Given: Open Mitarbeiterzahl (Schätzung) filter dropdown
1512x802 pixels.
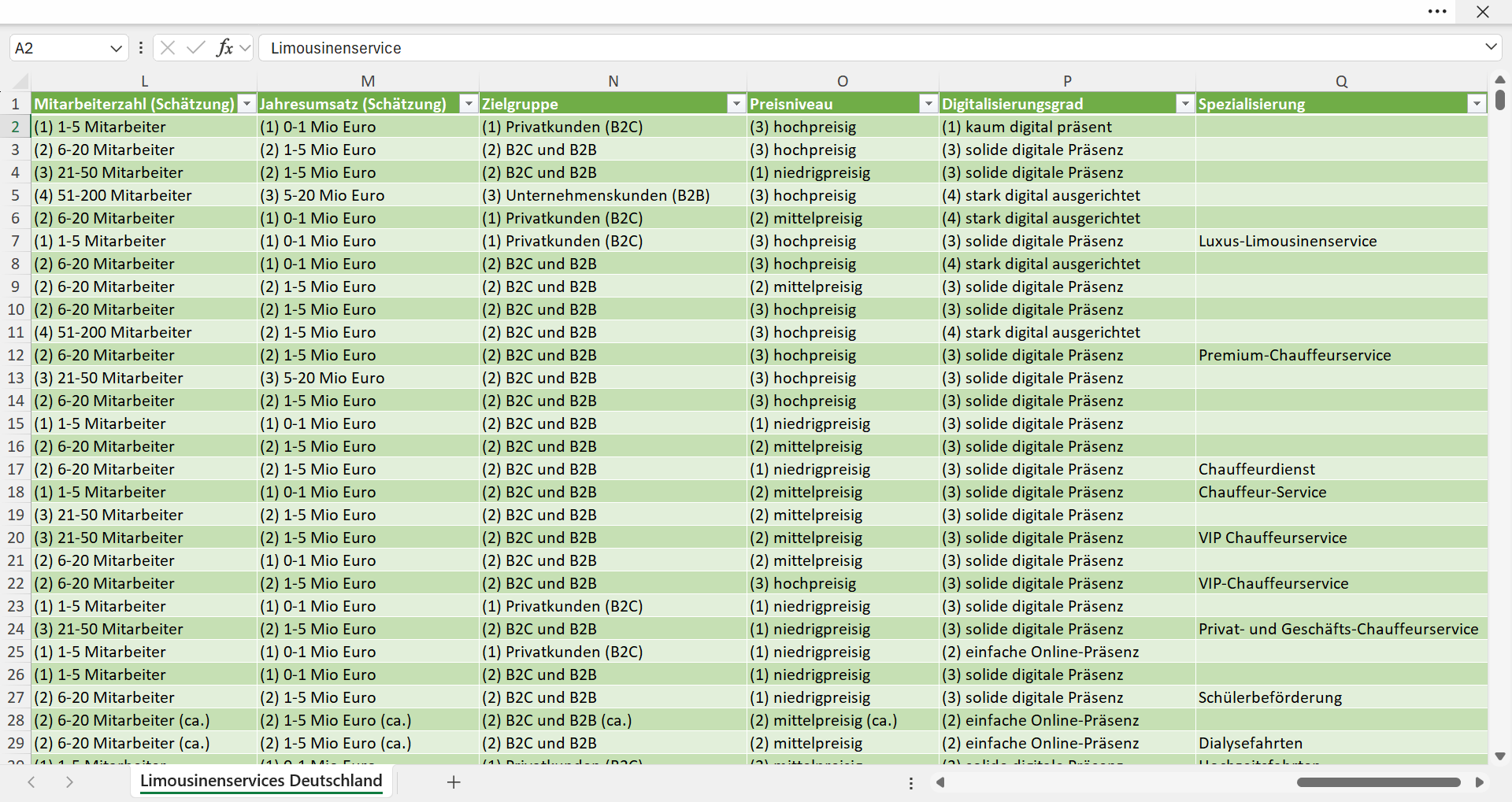Looking at the screenshot, I should [x=246, y=104].
